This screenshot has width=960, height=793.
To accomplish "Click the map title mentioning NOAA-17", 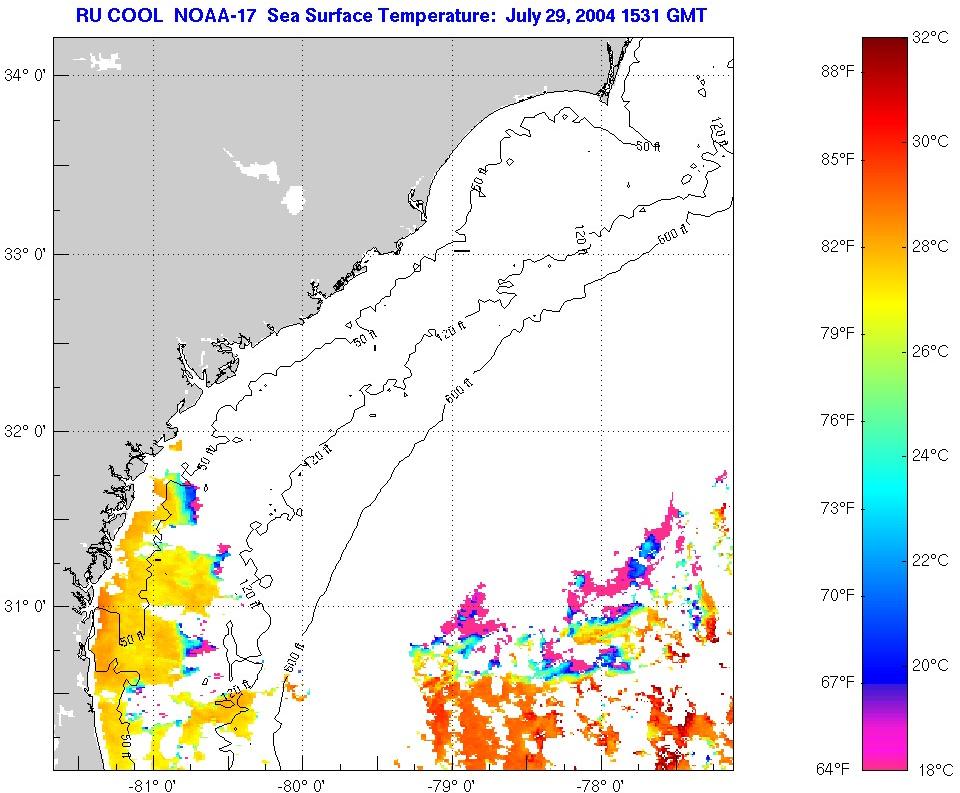I will (x=391, y=15).
